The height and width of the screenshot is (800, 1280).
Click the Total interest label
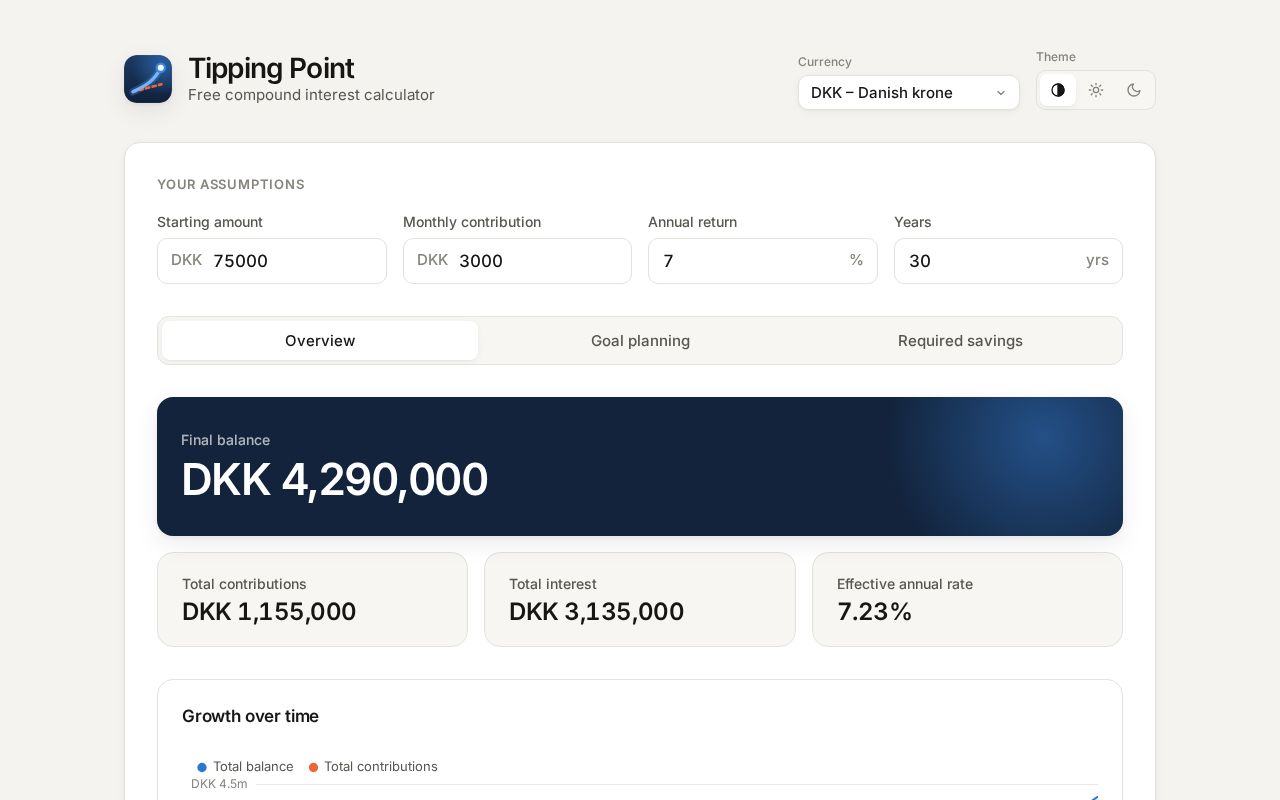(x=553, y=584)
